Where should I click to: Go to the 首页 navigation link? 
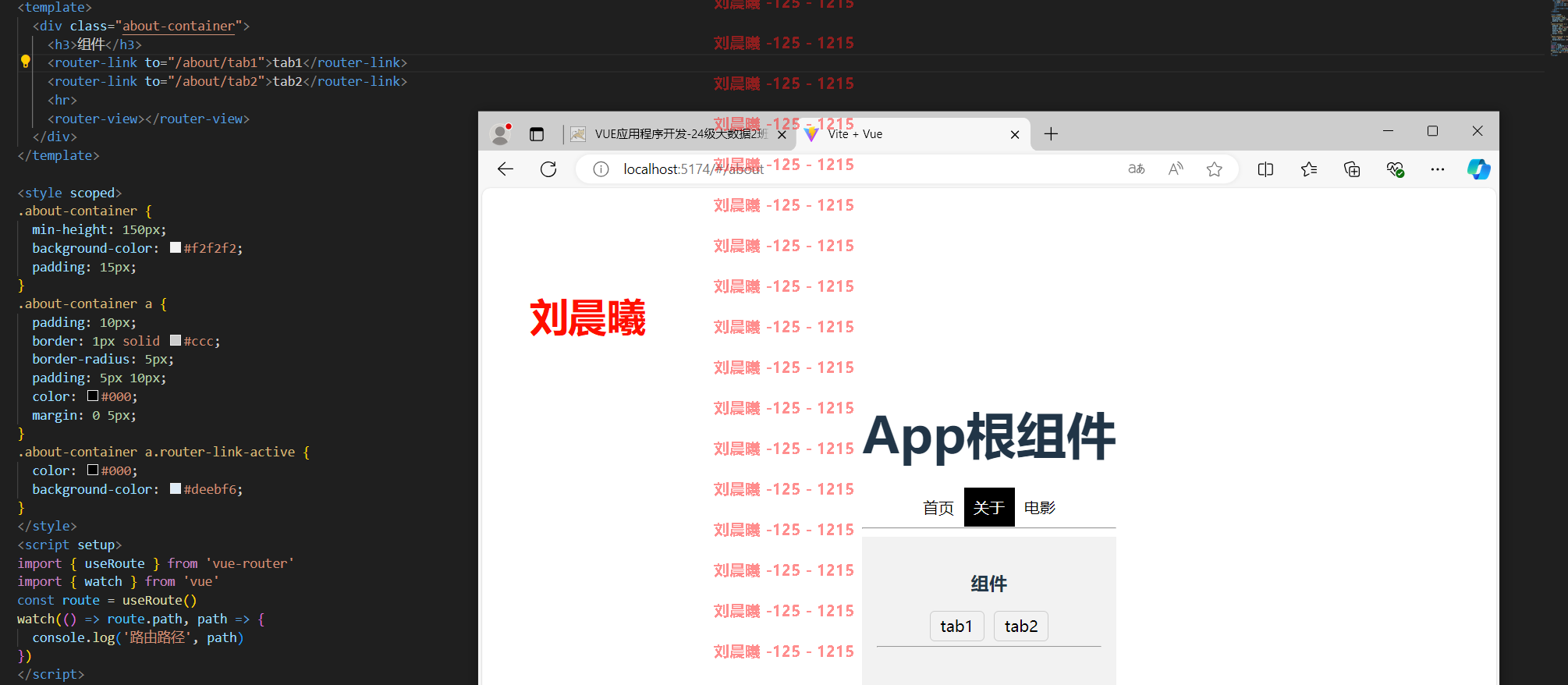[938, 508]
